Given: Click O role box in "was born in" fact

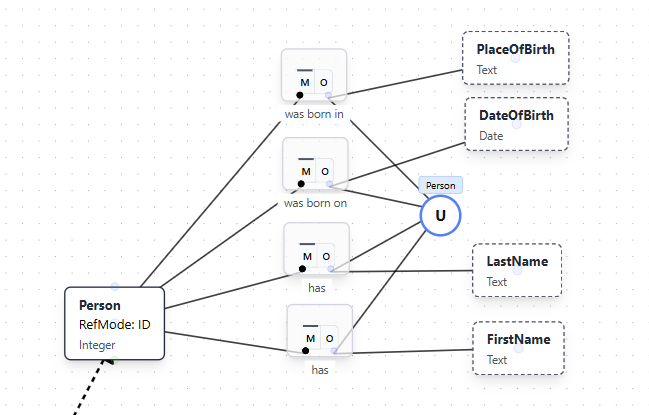Looking at the screenshot, I should coord(324,82).
